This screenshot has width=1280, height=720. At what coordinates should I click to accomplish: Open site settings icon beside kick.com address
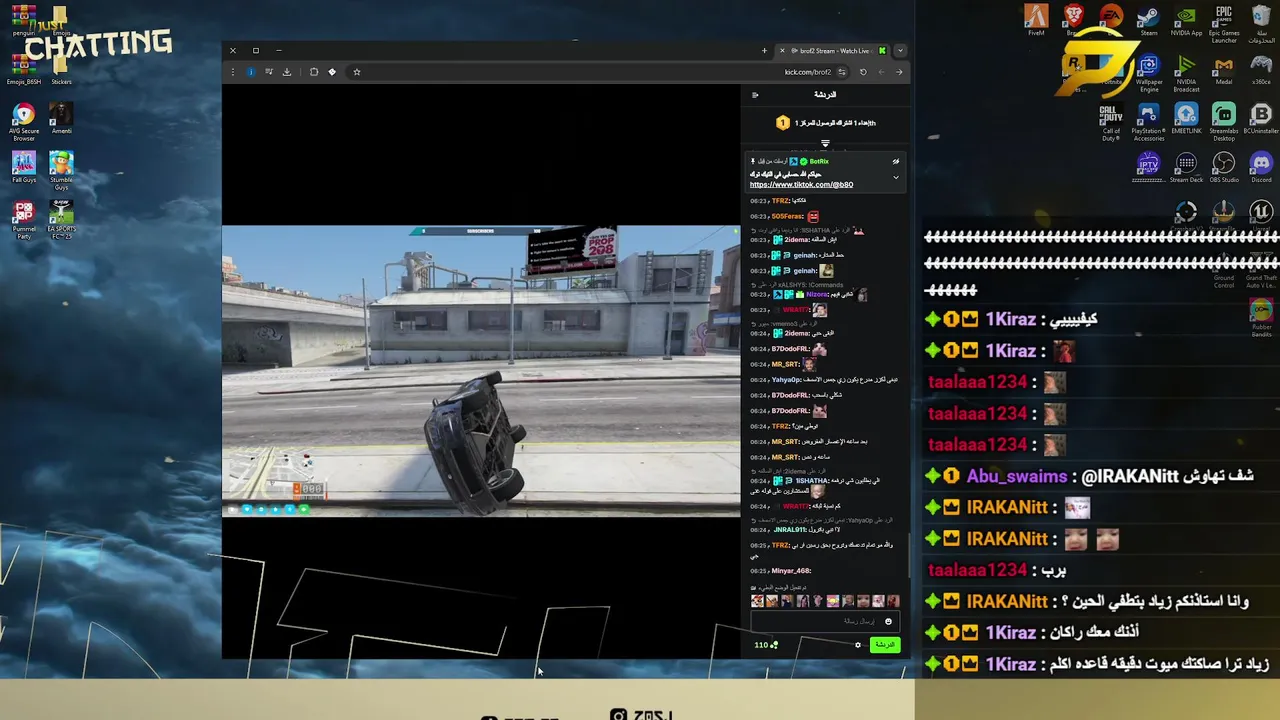tap(842, 72)
